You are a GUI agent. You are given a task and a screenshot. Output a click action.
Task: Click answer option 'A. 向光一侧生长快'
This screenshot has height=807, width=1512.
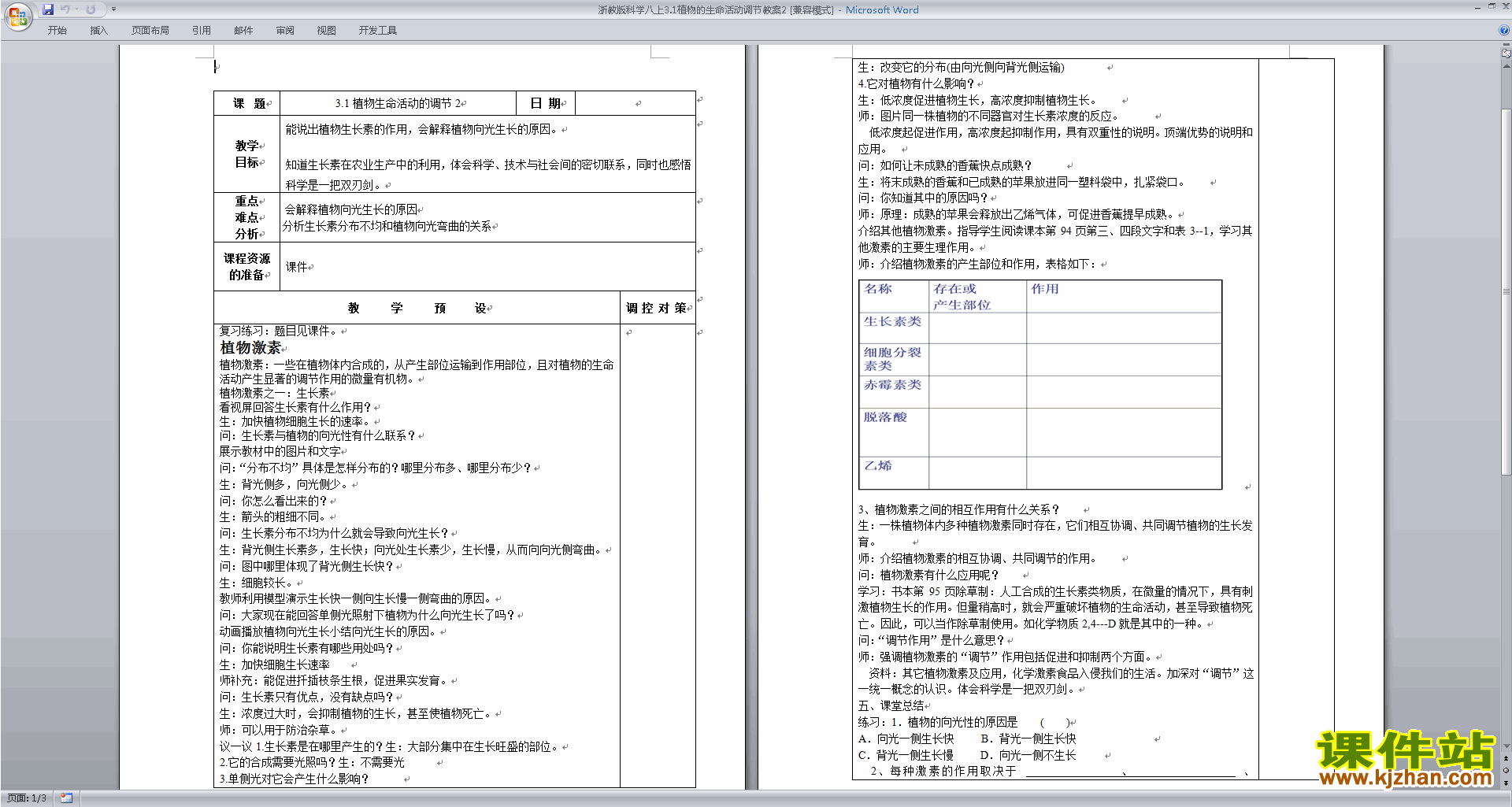(x=906, y=739)
